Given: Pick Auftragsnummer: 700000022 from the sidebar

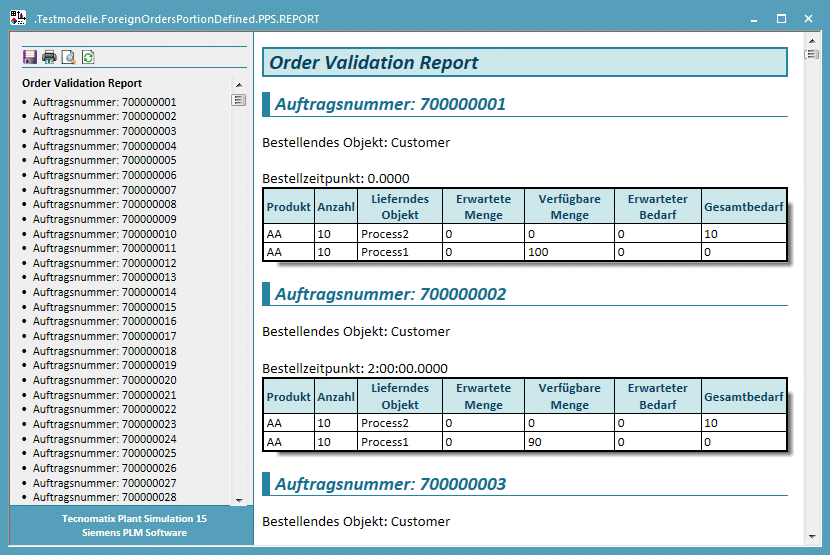Looking at the screenshot, I should click(104, 409).
